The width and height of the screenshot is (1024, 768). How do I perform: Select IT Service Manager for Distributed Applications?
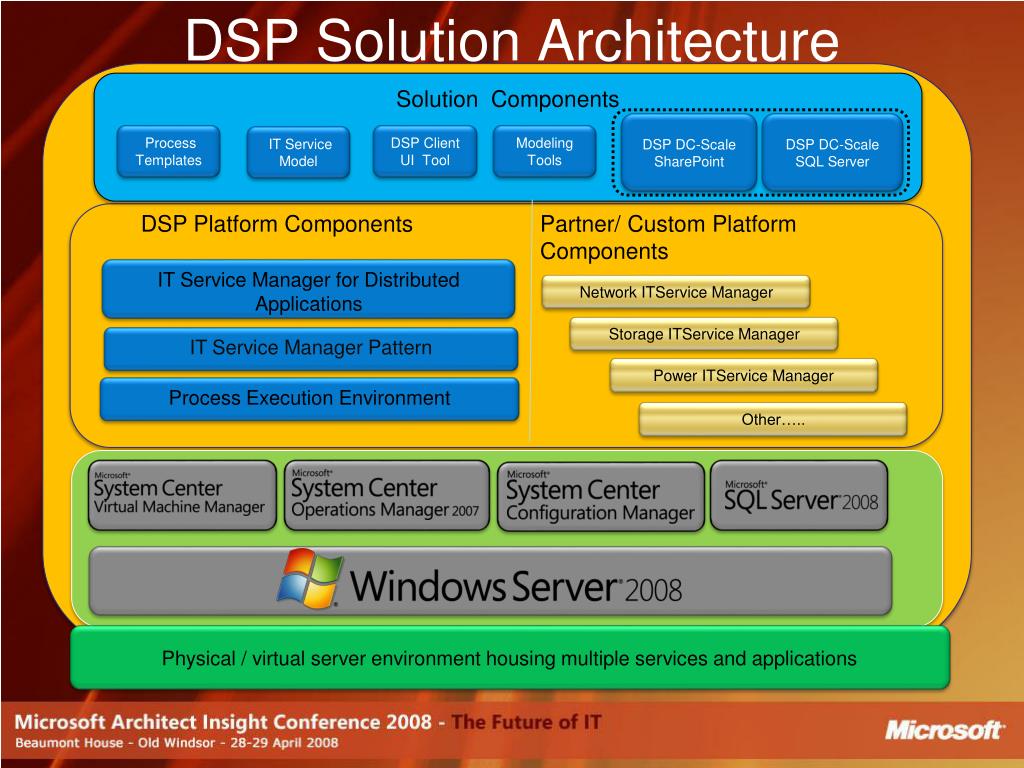308,289
